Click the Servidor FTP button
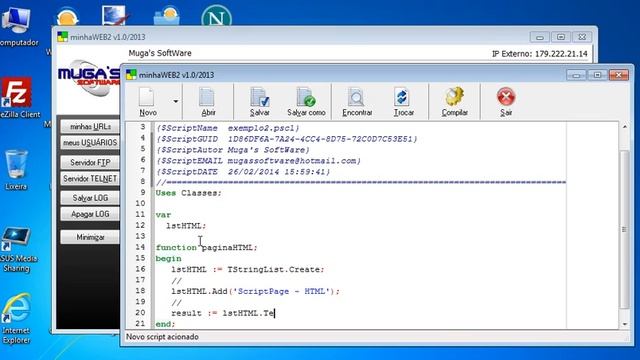Image resolution: width=640 pixels, height=360 pixels. pos(90,162)
